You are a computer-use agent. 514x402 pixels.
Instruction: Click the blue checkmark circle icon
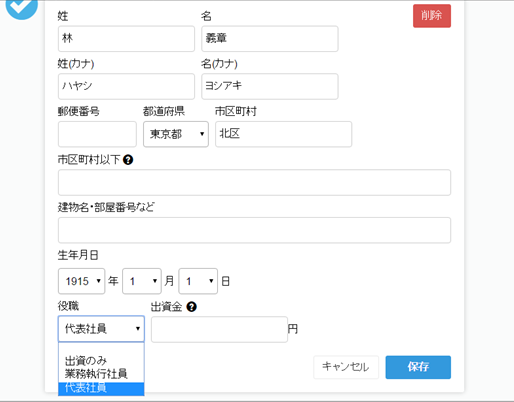tap(21, 8)
